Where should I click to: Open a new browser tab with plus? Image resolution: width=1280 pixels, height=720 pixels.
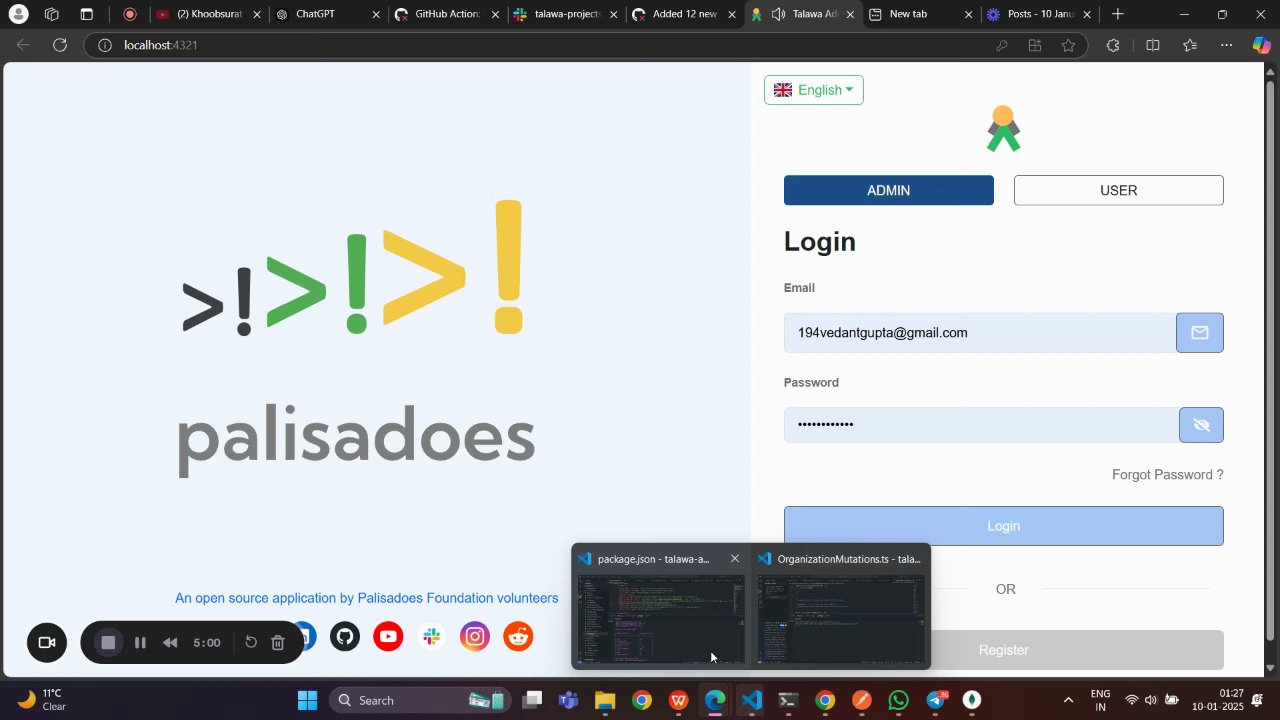point(1118,15)
